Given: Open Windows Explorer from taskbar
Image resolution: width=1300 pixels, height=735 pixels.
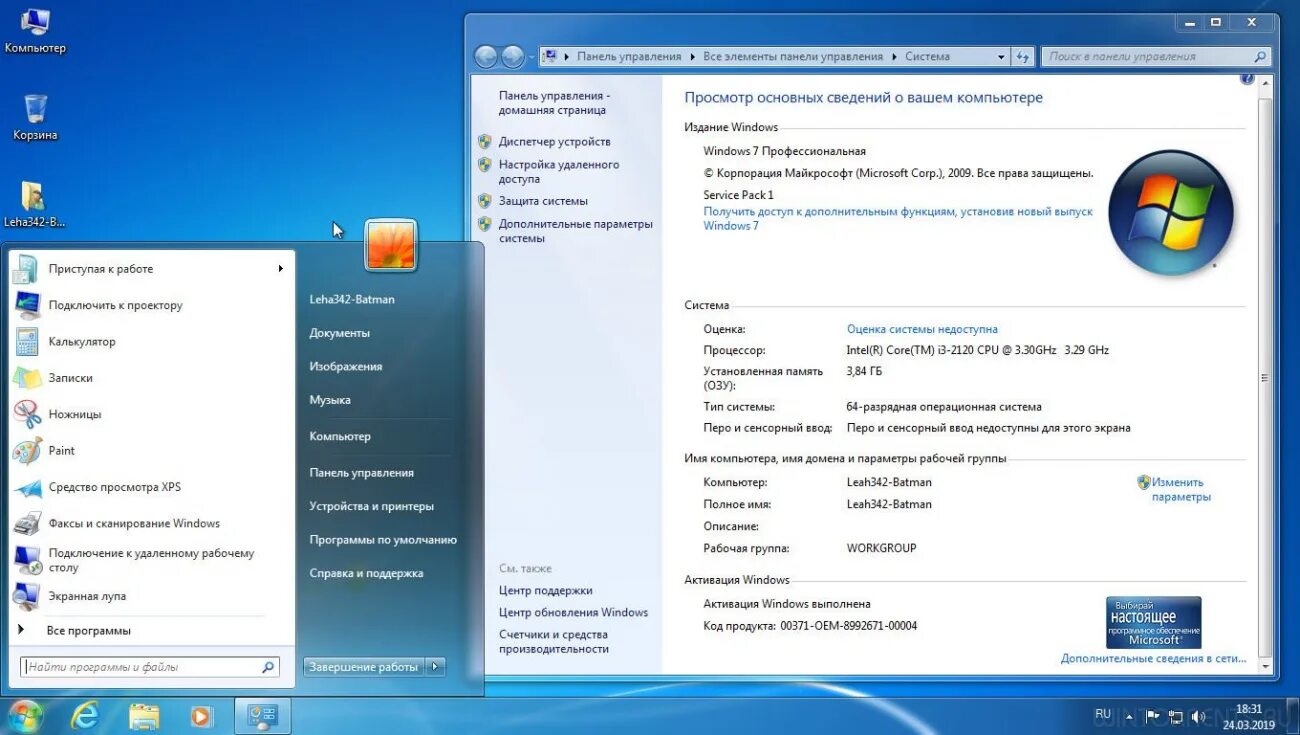Looking at the screenshot, I should click(x=144, y=715).
